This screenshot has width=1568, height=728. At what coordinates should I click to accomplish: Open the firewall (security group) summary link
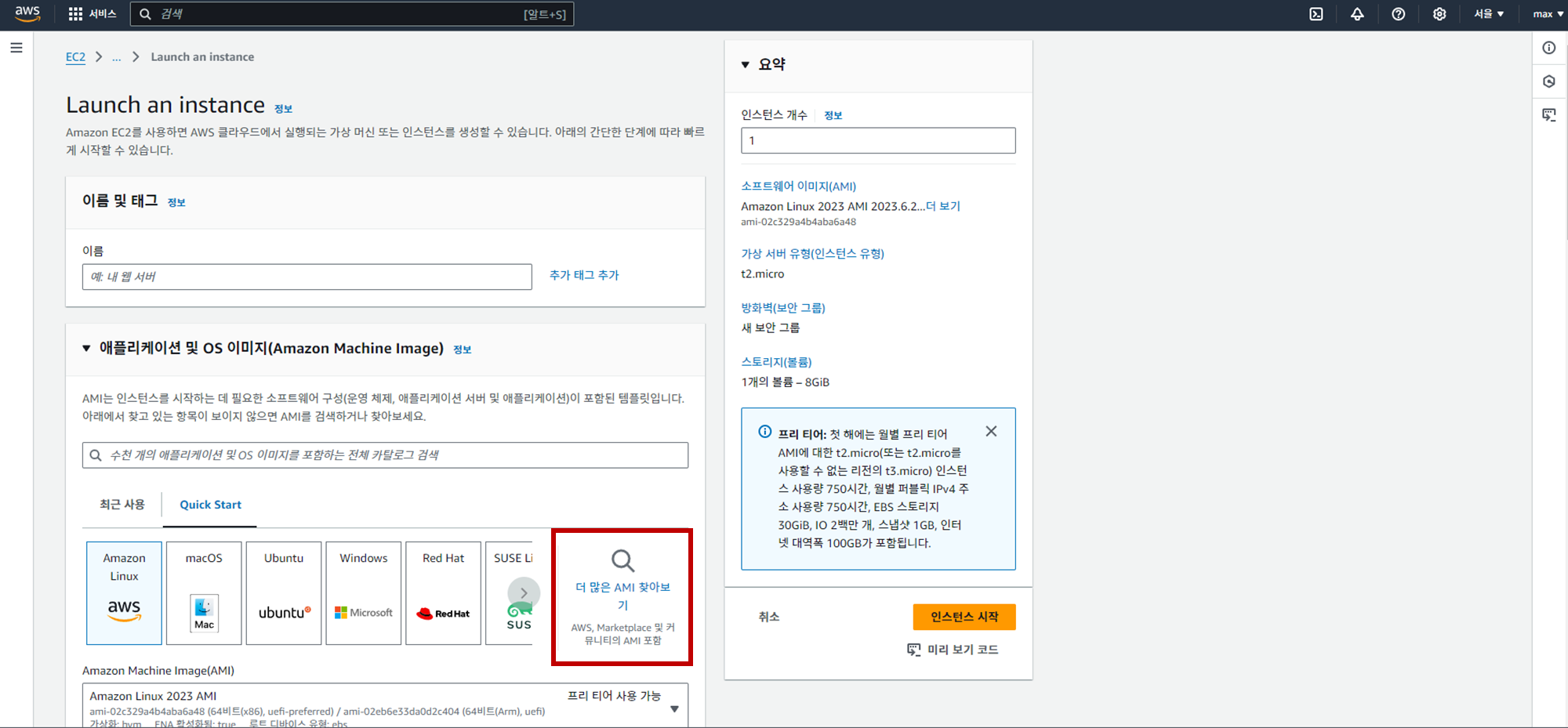click(x=783, y=308)
